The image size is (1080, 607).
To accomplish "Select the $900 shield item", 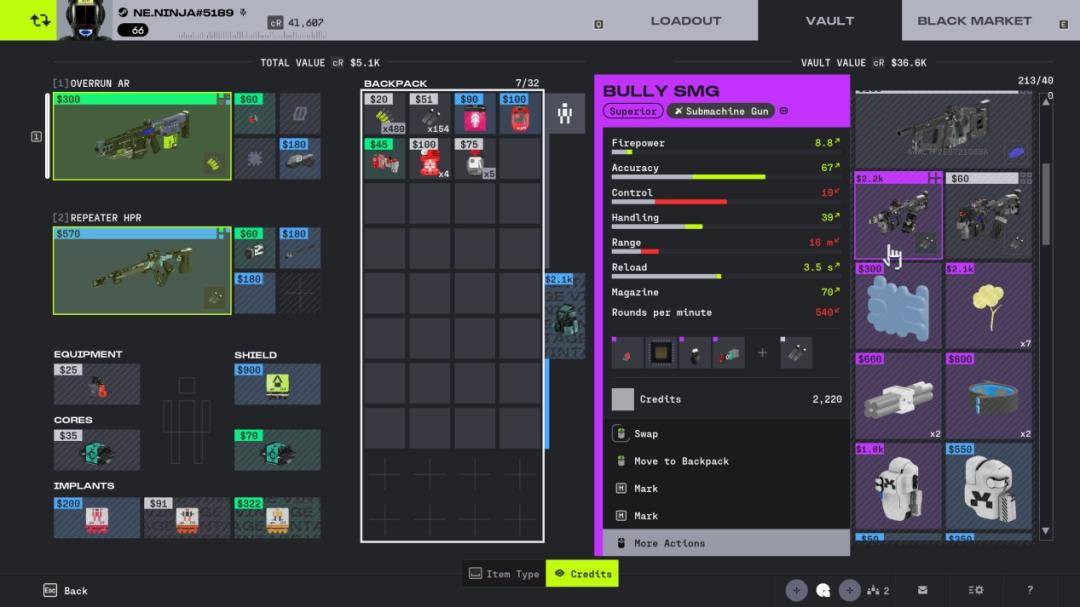I will coord(277,384).
